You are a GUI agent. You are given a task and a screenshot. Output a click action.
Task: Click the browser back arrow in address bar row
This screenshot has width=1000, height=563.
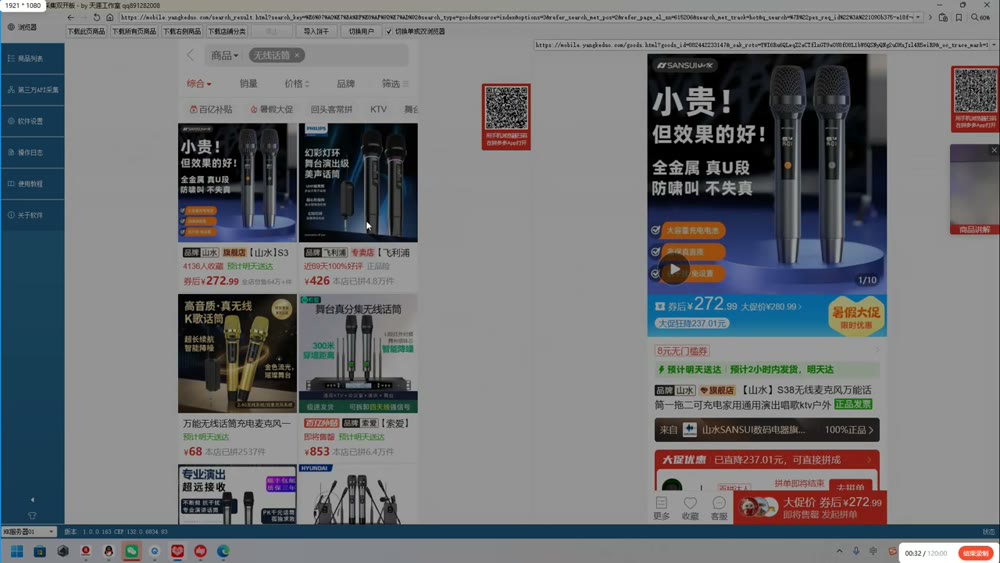[x=71, y=17]
